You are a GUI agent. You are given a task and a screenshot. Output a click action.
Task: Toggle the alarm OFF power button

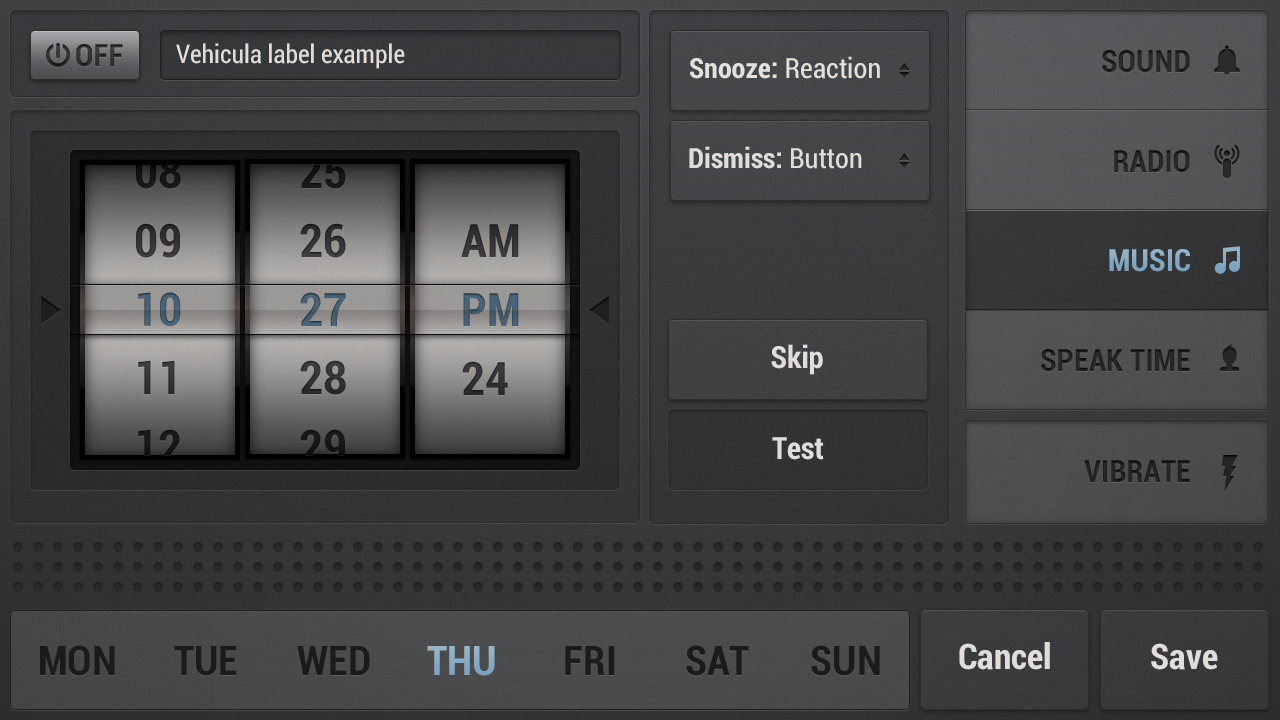point(85,55)
